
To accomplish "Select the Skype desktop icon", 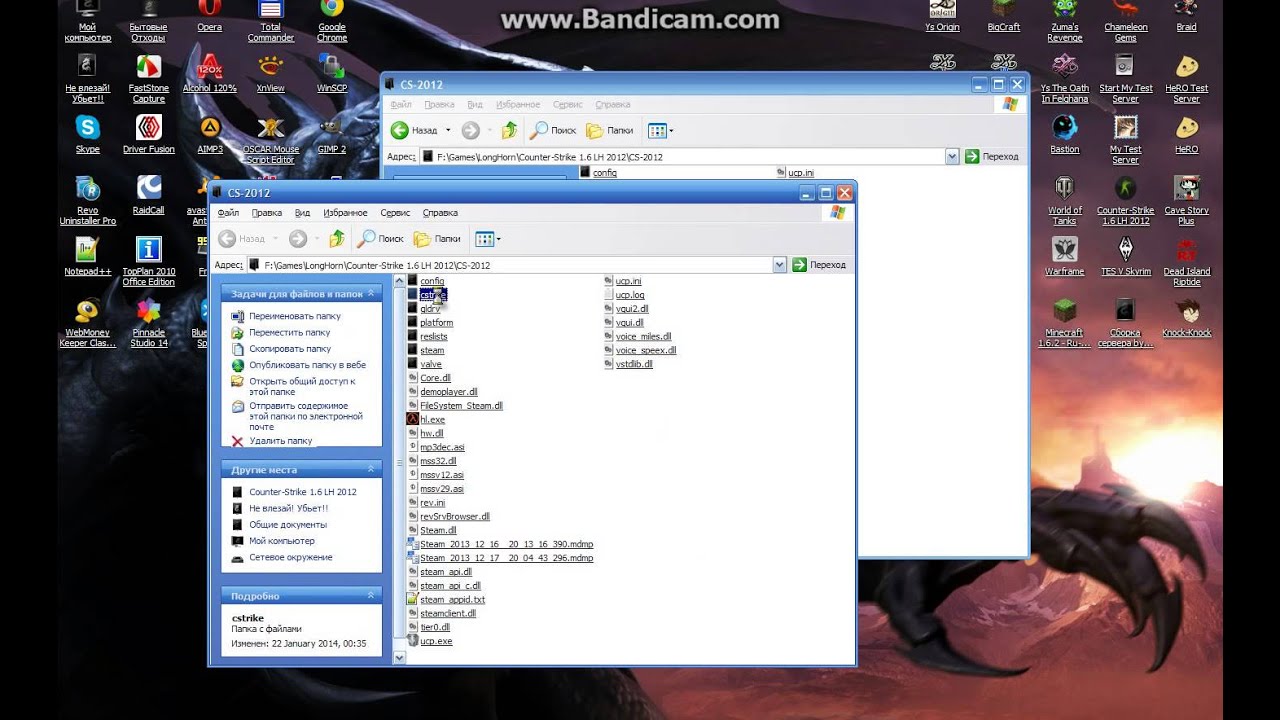I will [88, 134].
